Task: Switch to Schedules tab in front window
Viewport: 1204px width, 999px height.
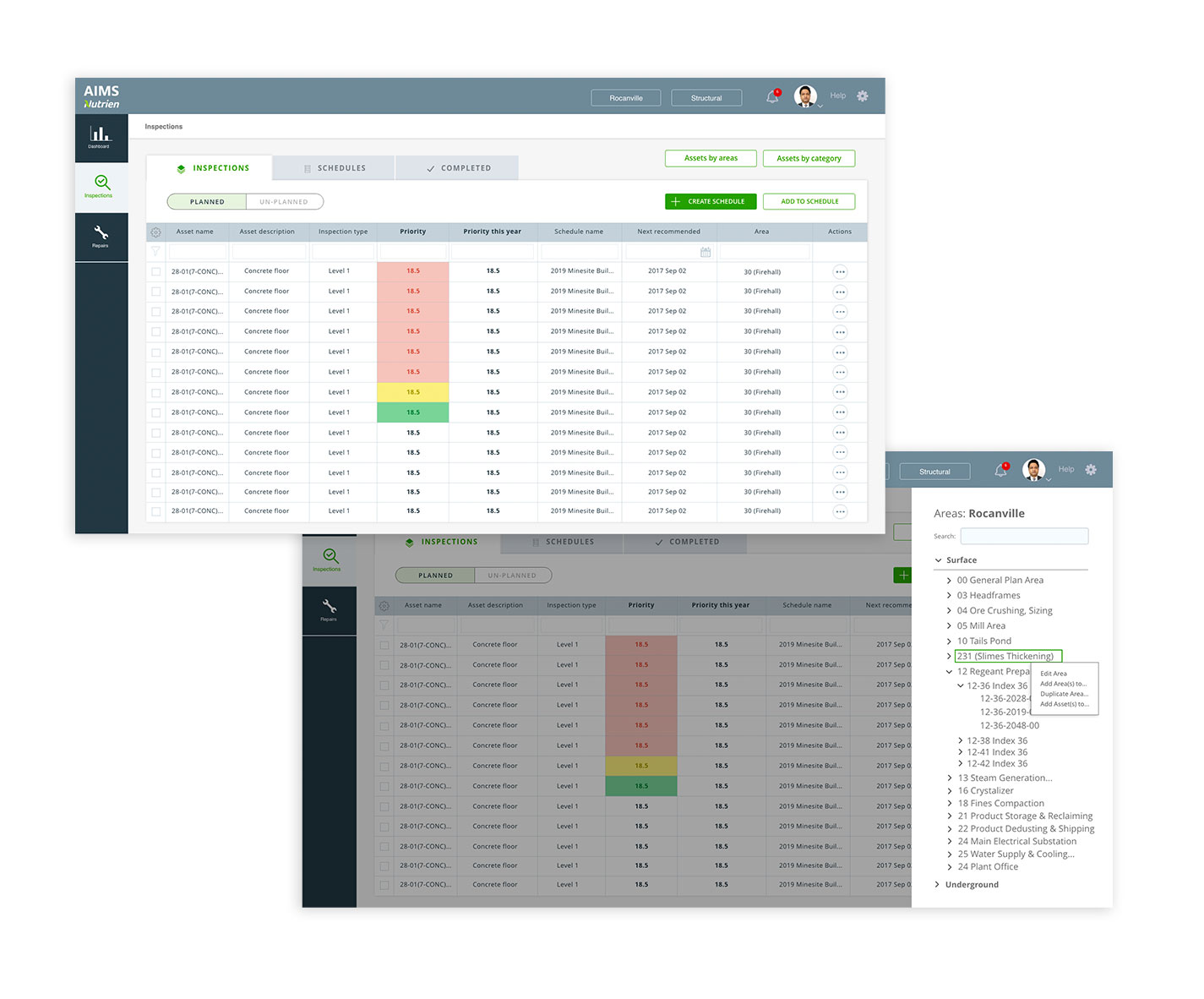Action: click(334, 168)
